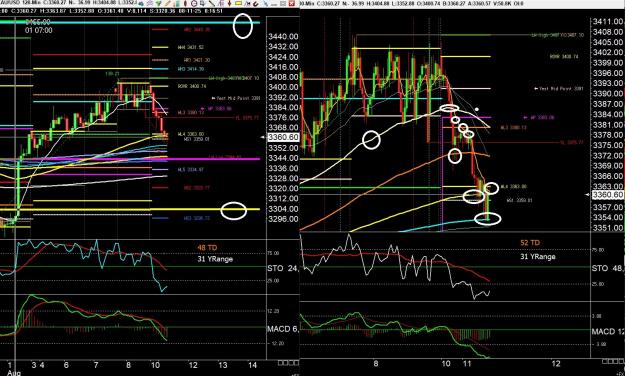Click the 'STO 24,' indicator label
Screen dimensions: 625x376
(283, 268)
